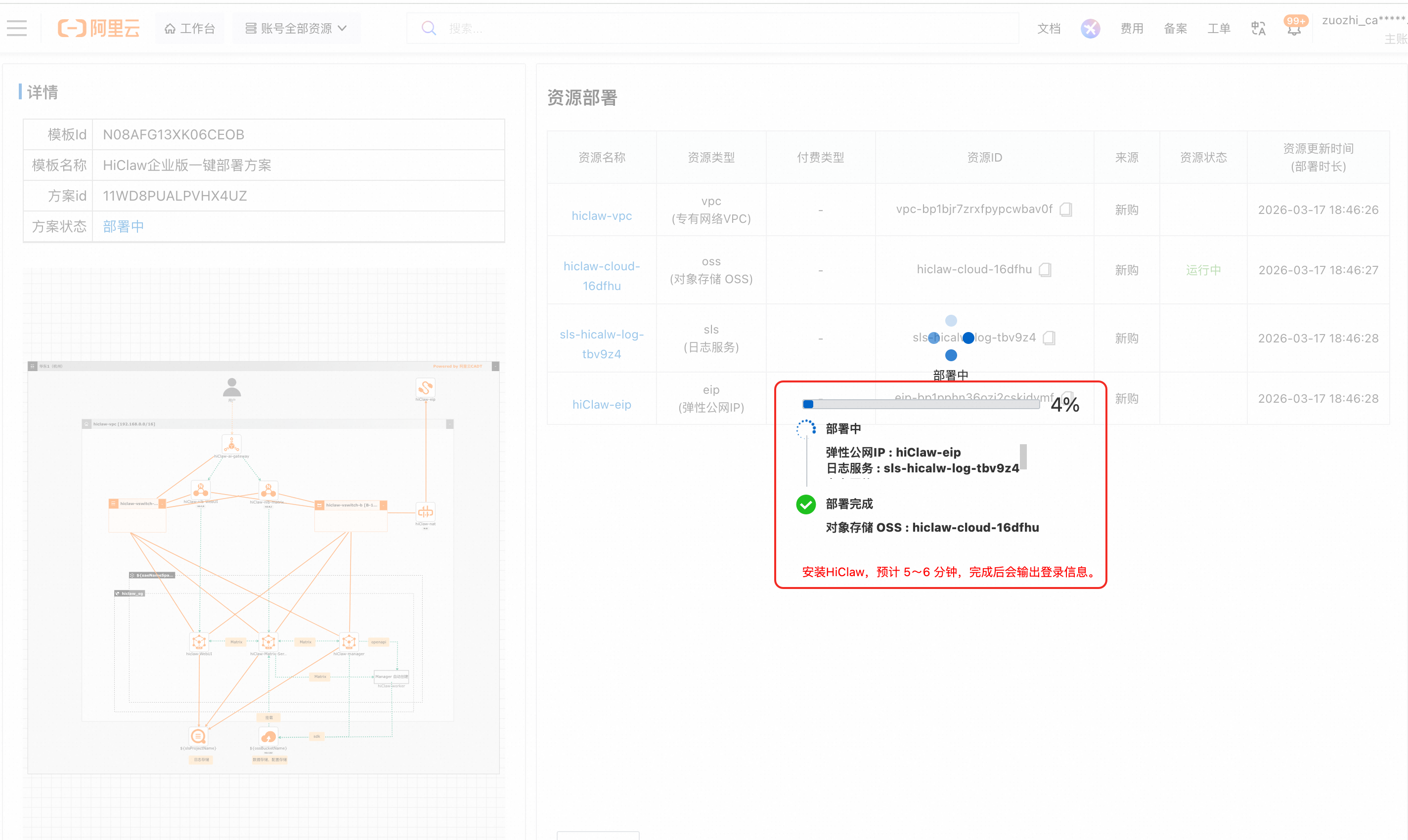Copy the vpc-bp1bjr7zrxfpypcwbav0f resource ID
Image resolution: width=1408 pixels, height=840 pixels.
pyautogui.click(x=1065, y=210)
